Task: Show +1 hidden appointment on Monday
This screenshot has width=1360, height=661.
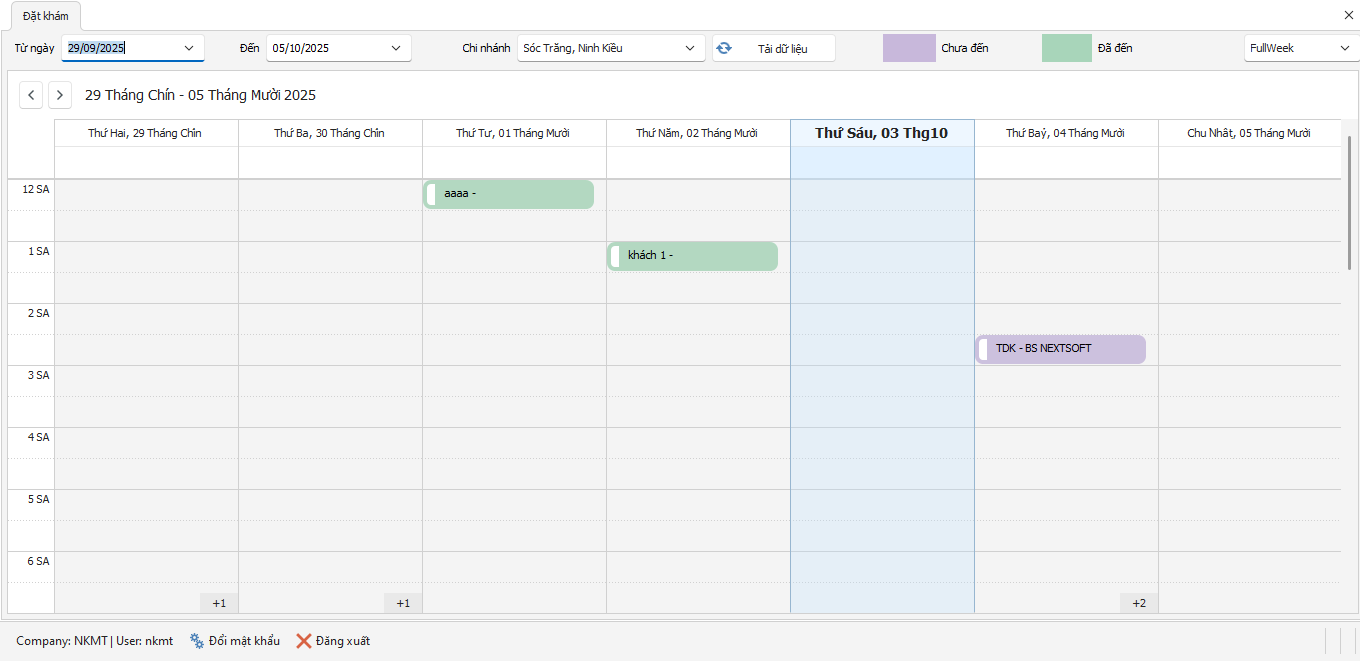Action: tap(219, 603)
